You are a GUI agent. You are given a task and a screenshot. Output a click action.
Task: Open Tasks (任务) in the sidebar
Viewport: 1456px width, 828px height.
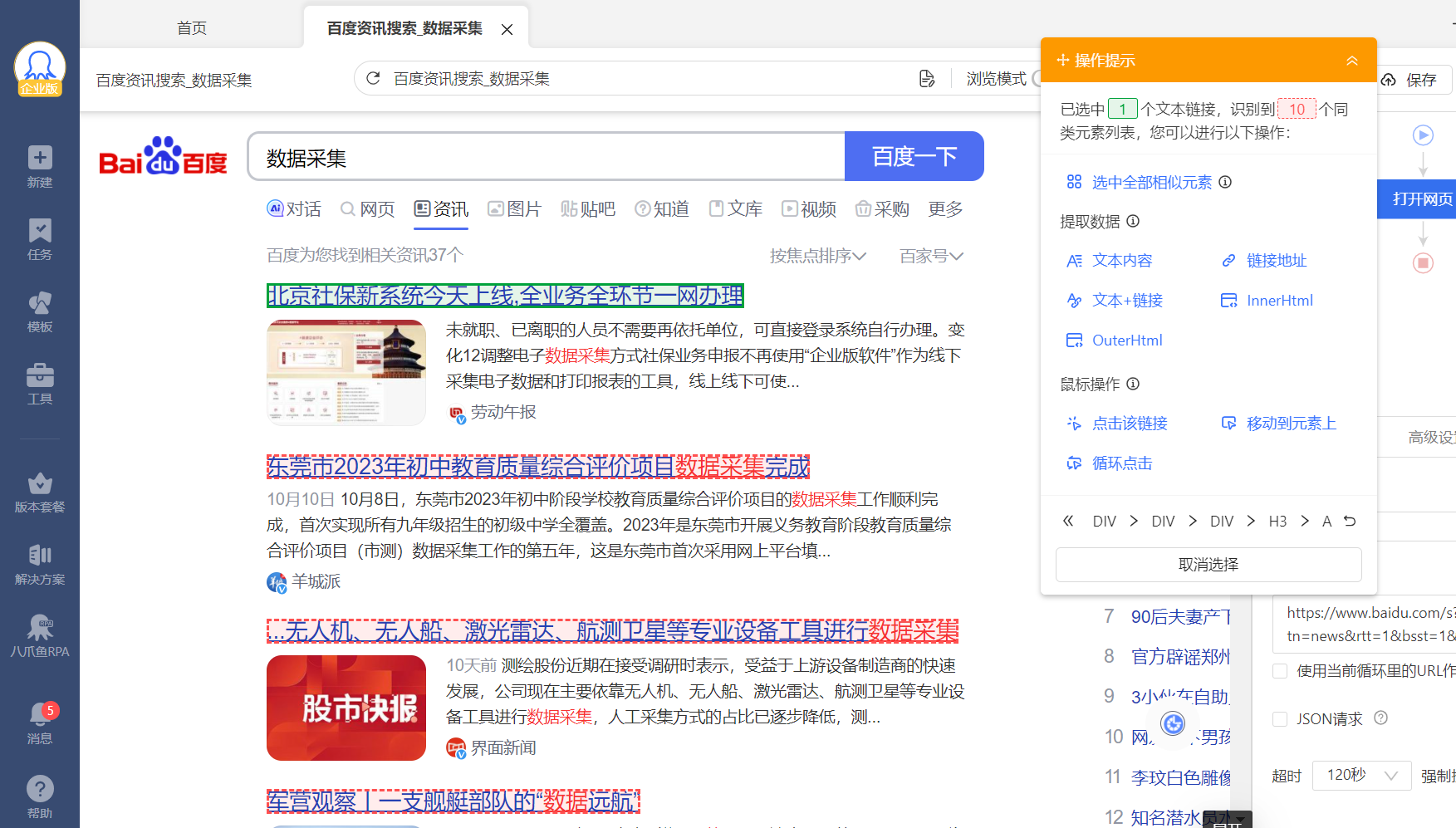[x=40, y=239]
